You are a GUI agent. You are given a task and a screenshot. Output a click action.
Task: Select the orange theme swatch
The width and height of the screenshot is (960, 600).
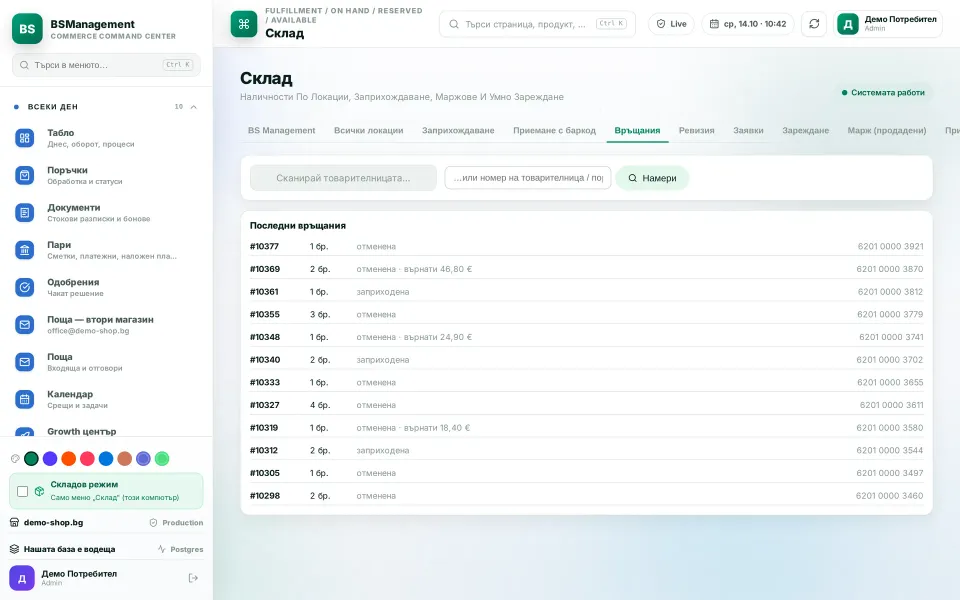69,459
